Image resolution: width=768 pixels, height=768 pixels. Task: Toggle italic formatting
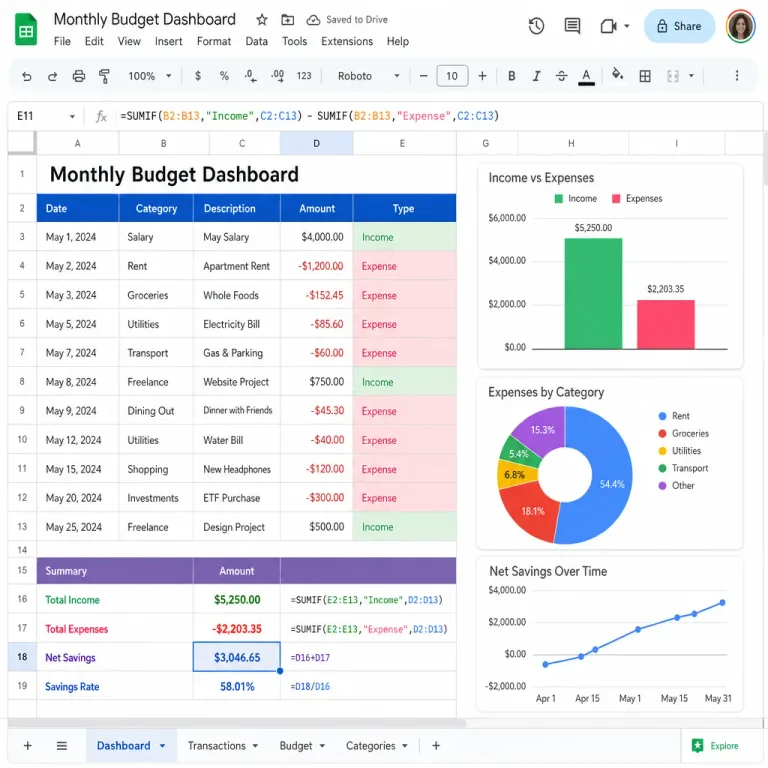pos(536,76)
